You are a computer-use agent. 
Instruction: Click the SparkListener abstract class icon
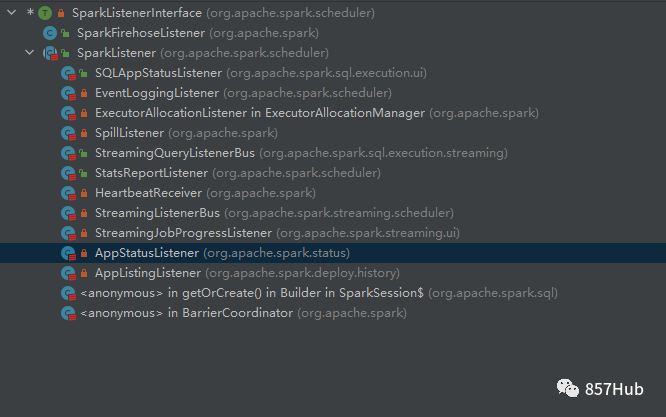tap(50, 53)
